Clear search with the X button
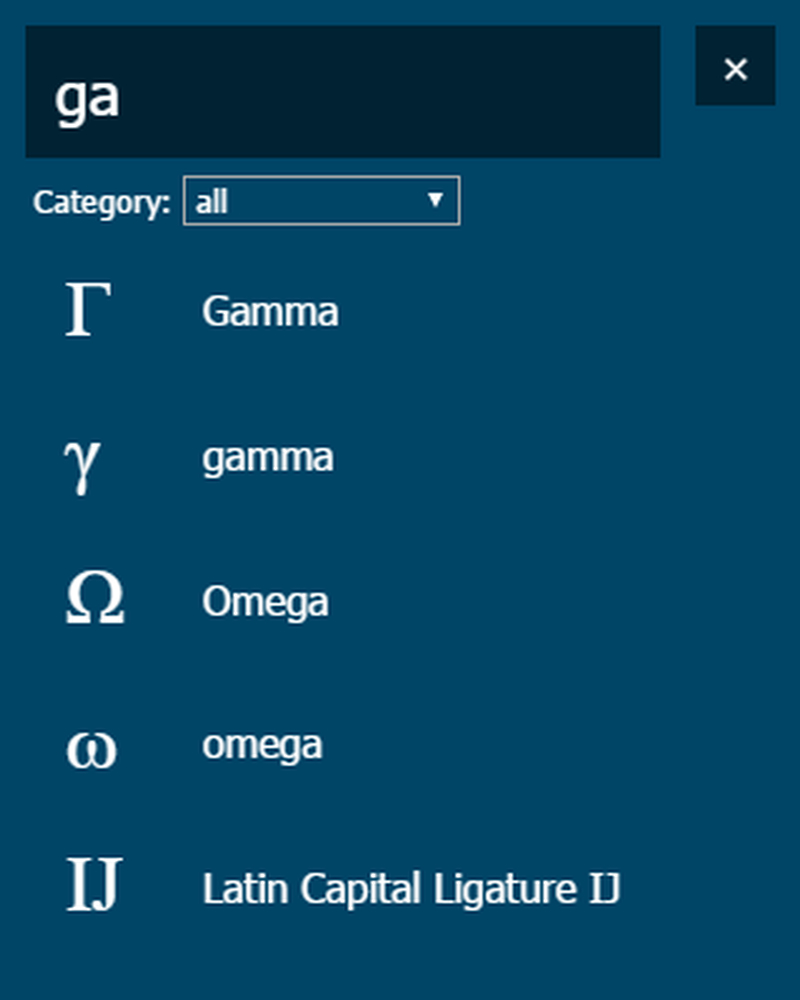 click(x=736, y=66)
